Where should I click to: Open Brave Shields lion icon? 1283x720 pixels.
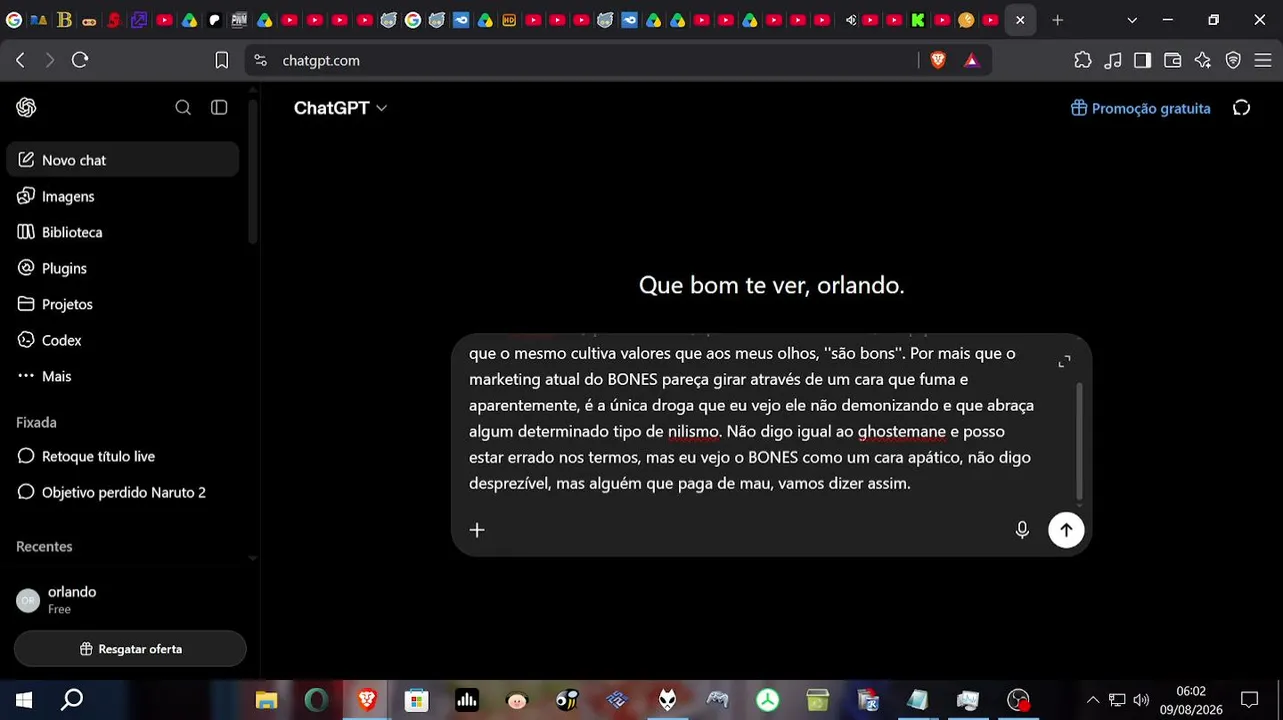pos(938,60)
